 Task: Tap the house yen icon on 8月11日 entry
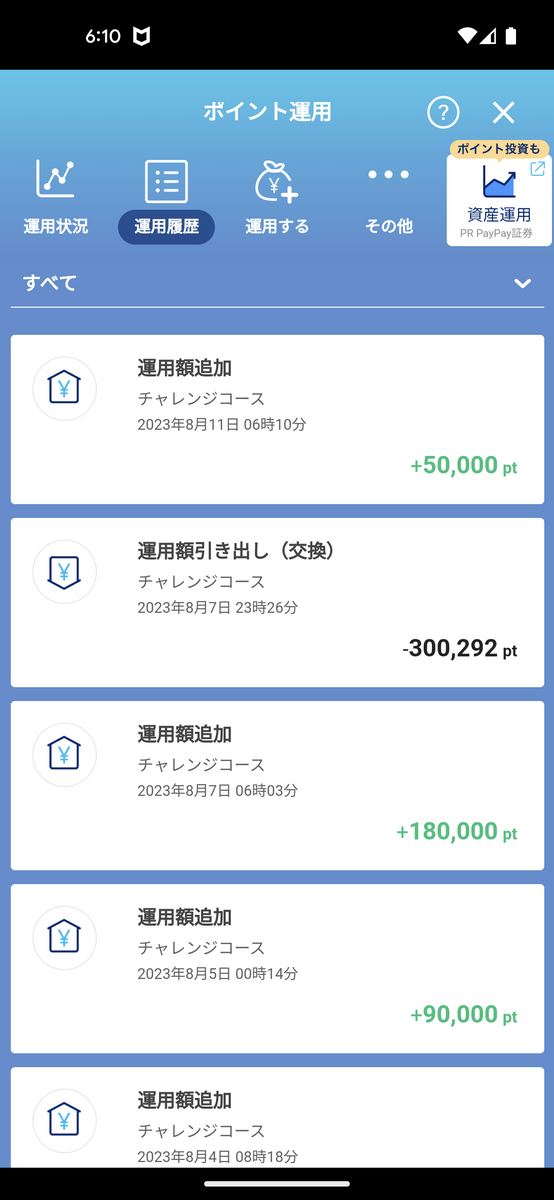(64, 388)
